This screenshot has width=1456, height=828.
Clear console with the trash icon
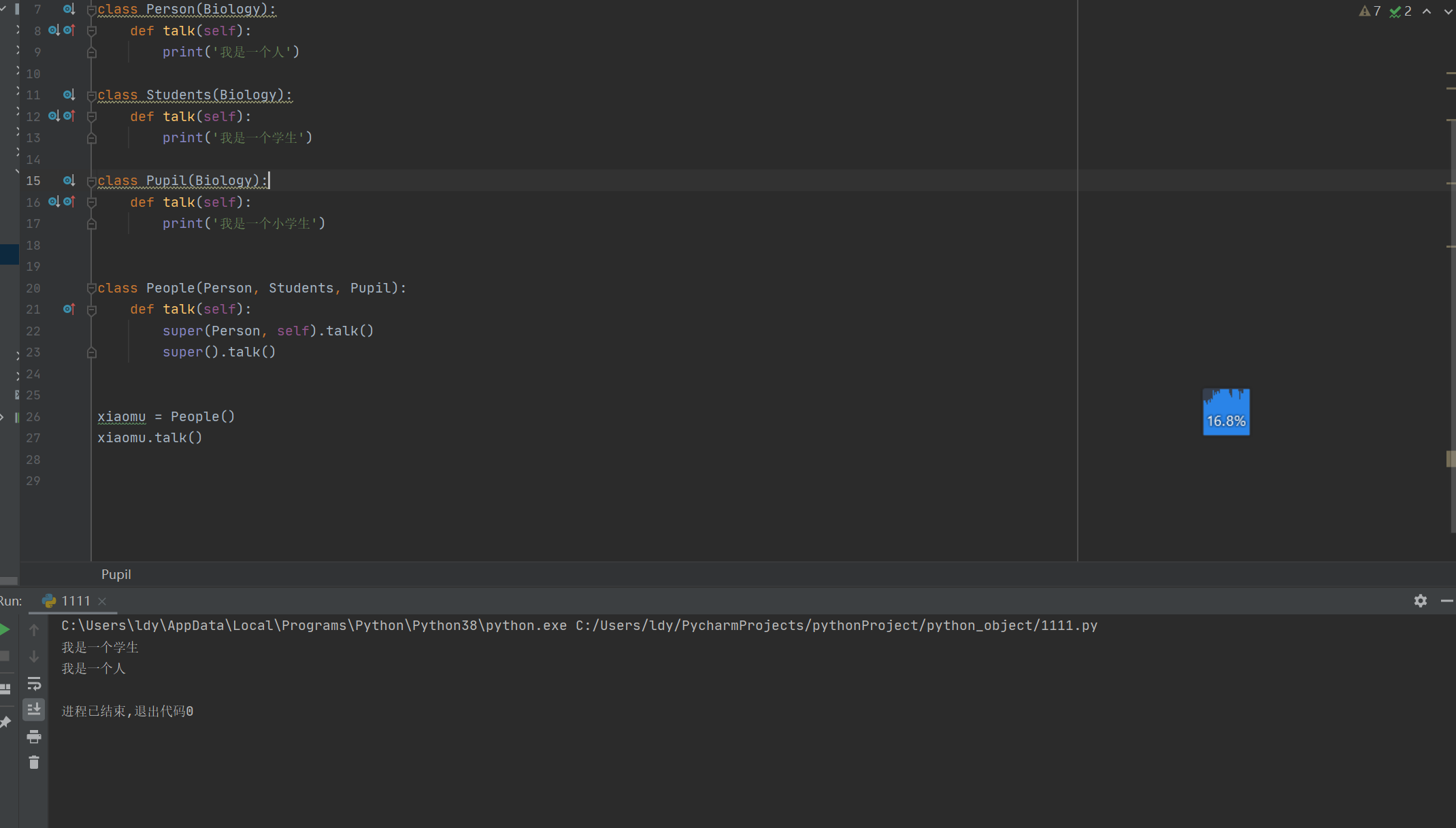(34, 763)
